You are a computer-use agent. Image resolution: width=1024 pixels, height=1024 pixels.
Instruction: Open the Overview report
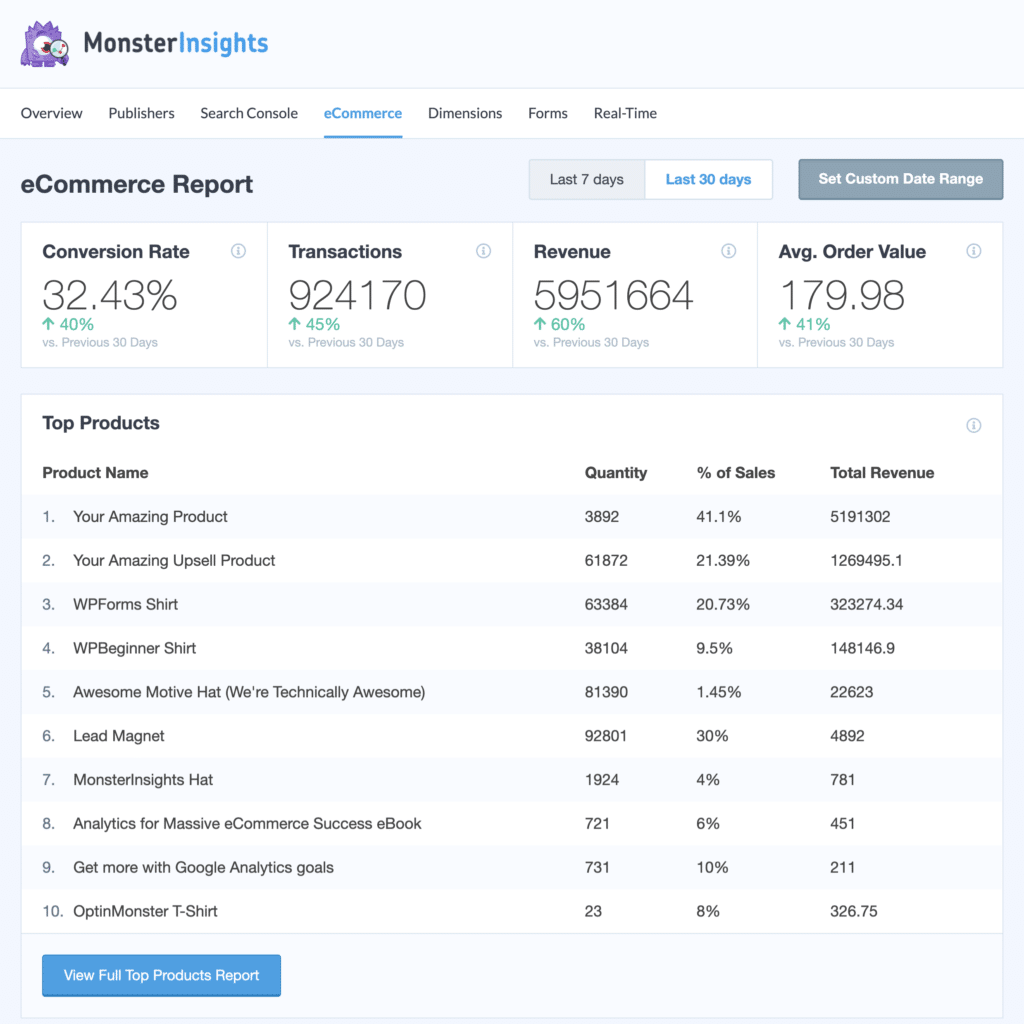pos(51,113)
